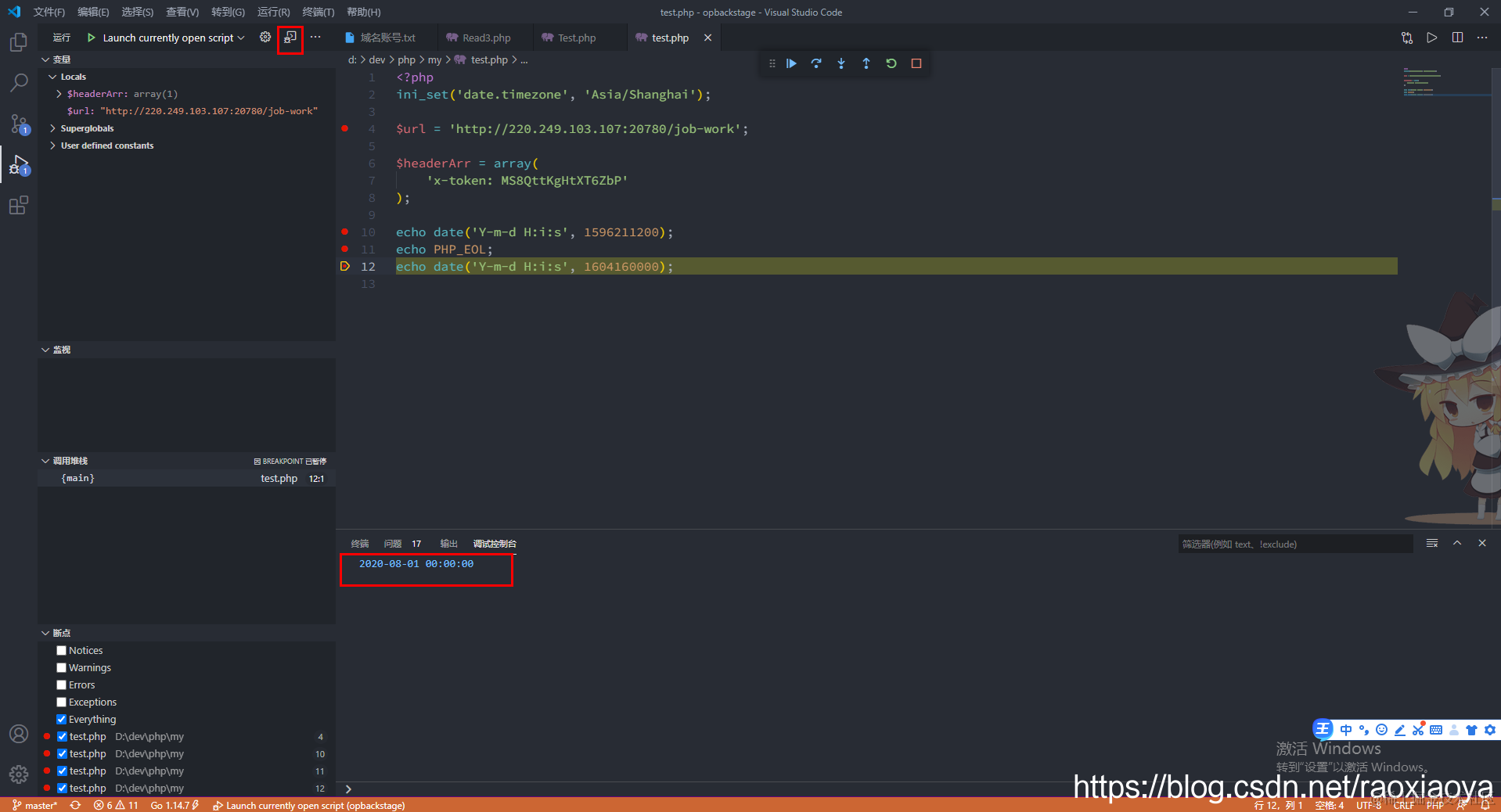Viewport: 1501px width, 812px height.
Task: Toggle the Exceptions breakpoint checkbox
Action: point(61,702)
